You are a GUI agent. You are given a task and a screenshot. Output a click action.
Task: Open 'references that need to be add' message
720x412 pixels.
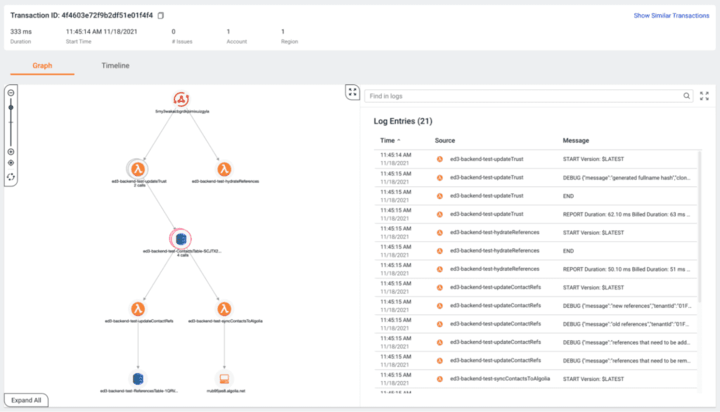coord(626,343)
